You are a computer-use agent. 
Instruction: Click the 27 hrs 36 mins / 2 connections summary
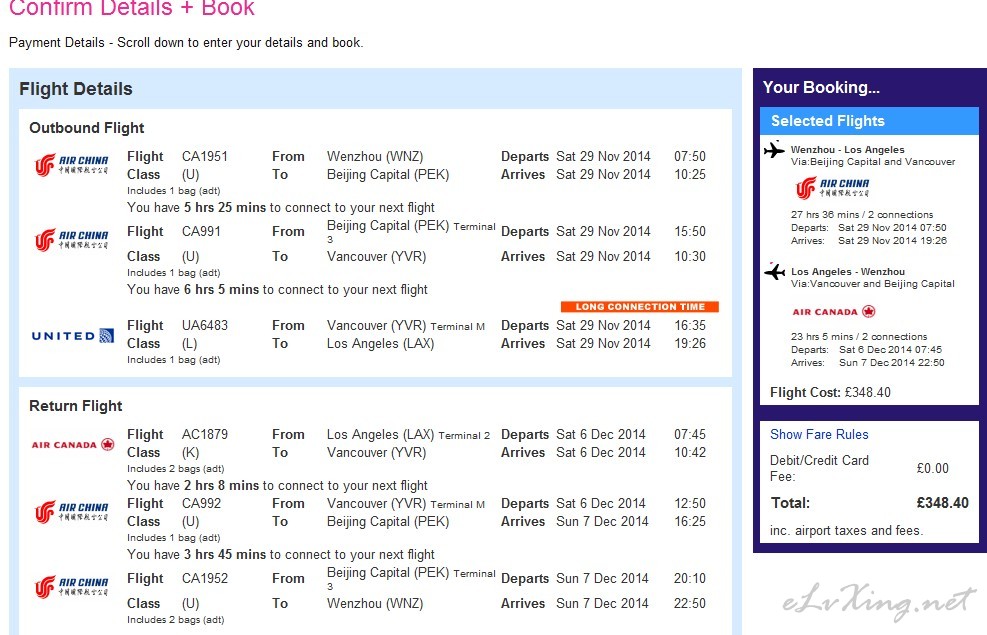pyautogui.click(x=862, y=215)
